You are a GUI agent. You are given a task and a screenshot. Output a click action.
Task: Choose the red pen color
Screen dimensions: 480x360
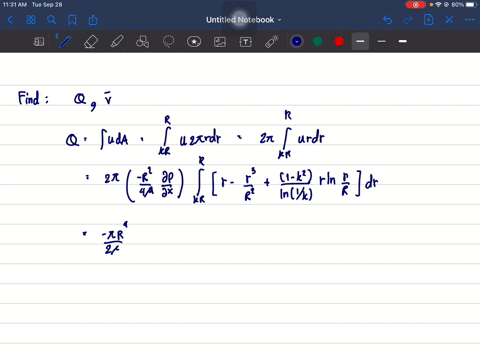[x=339, y=41]
